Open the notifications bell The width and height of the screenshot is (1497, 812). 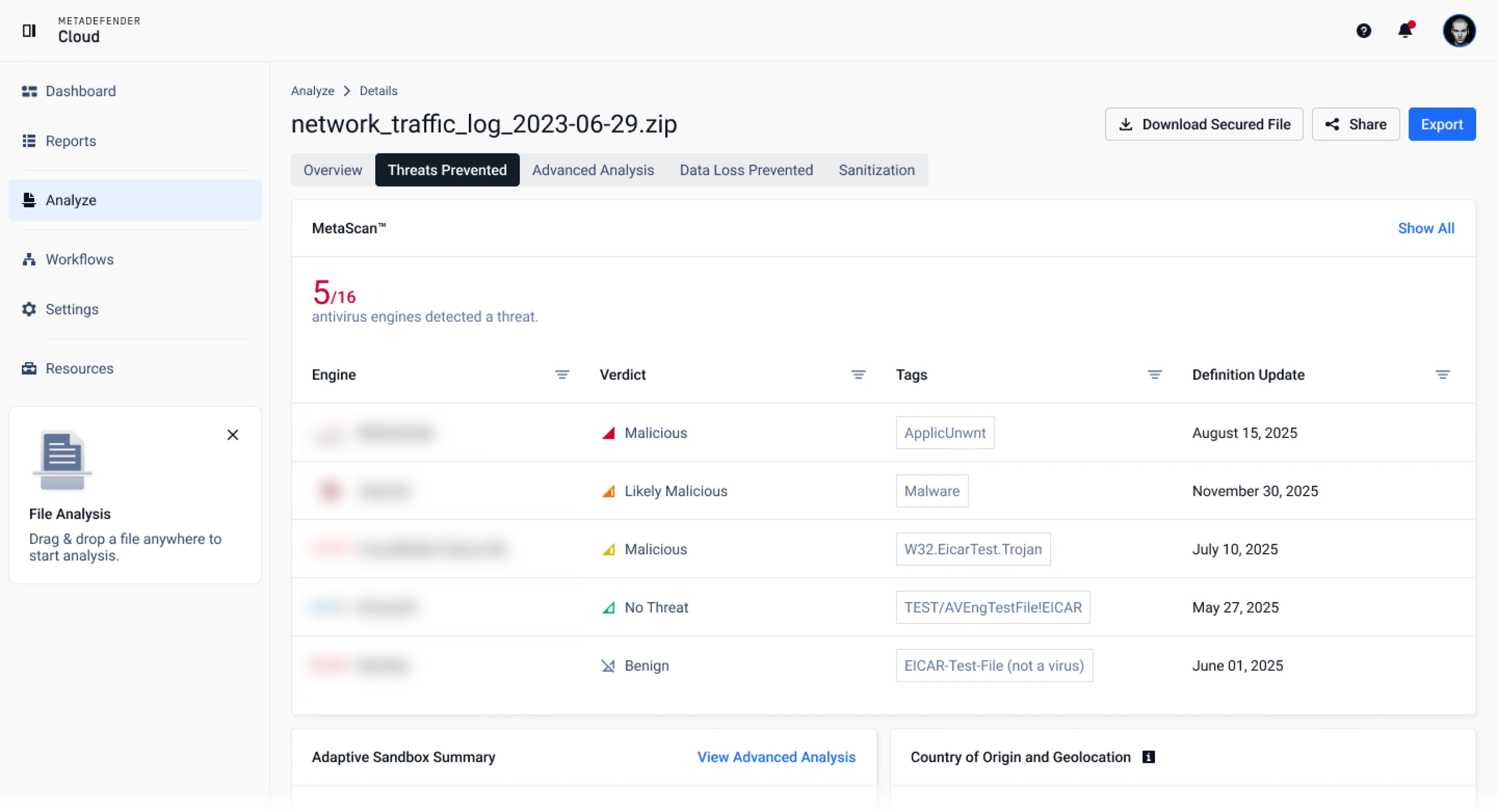[x=1405, y=30]
